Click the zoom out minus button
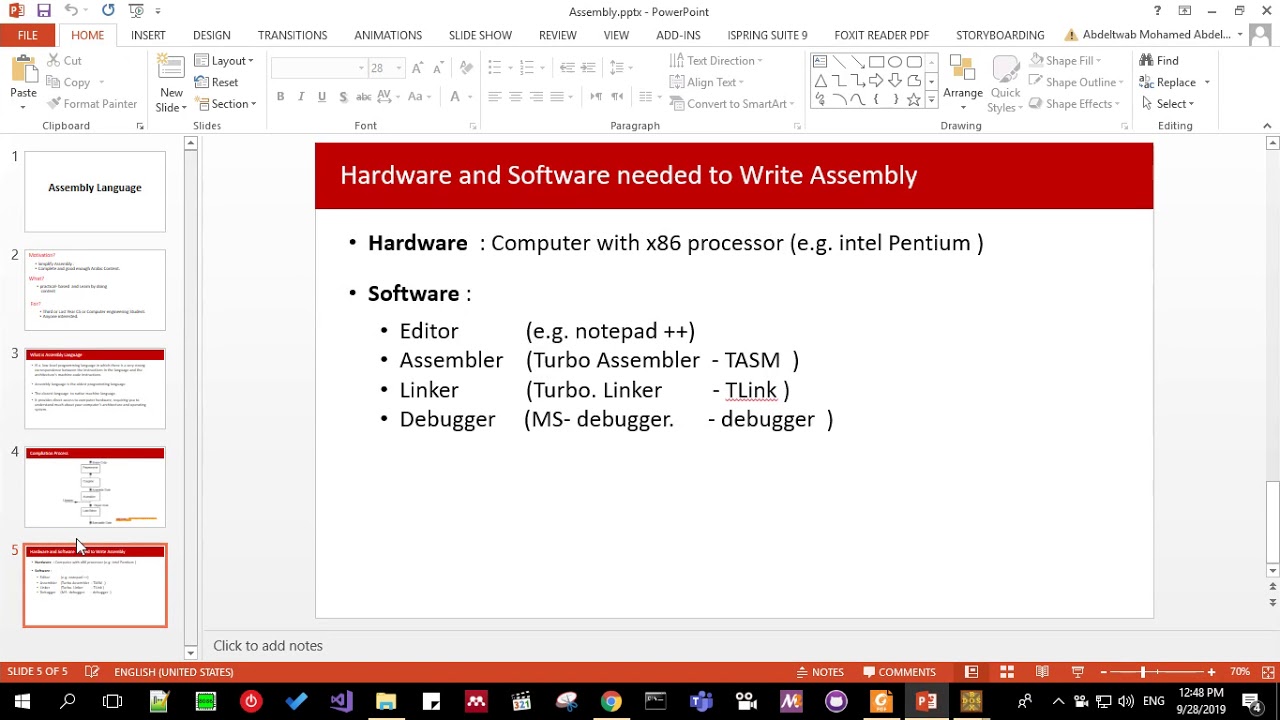Screen dimensions: 1280x720 [x=1103, y=672]
